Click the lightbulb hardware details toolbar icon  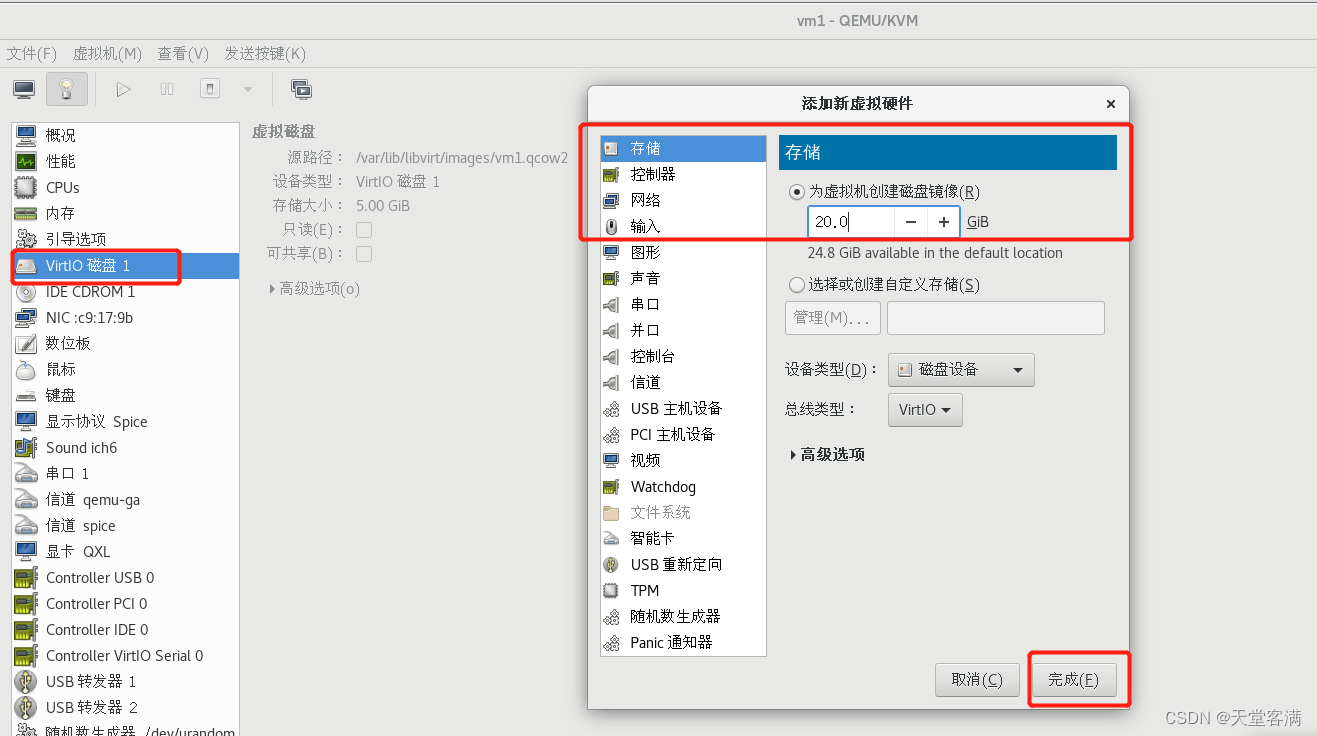(67, 89)
